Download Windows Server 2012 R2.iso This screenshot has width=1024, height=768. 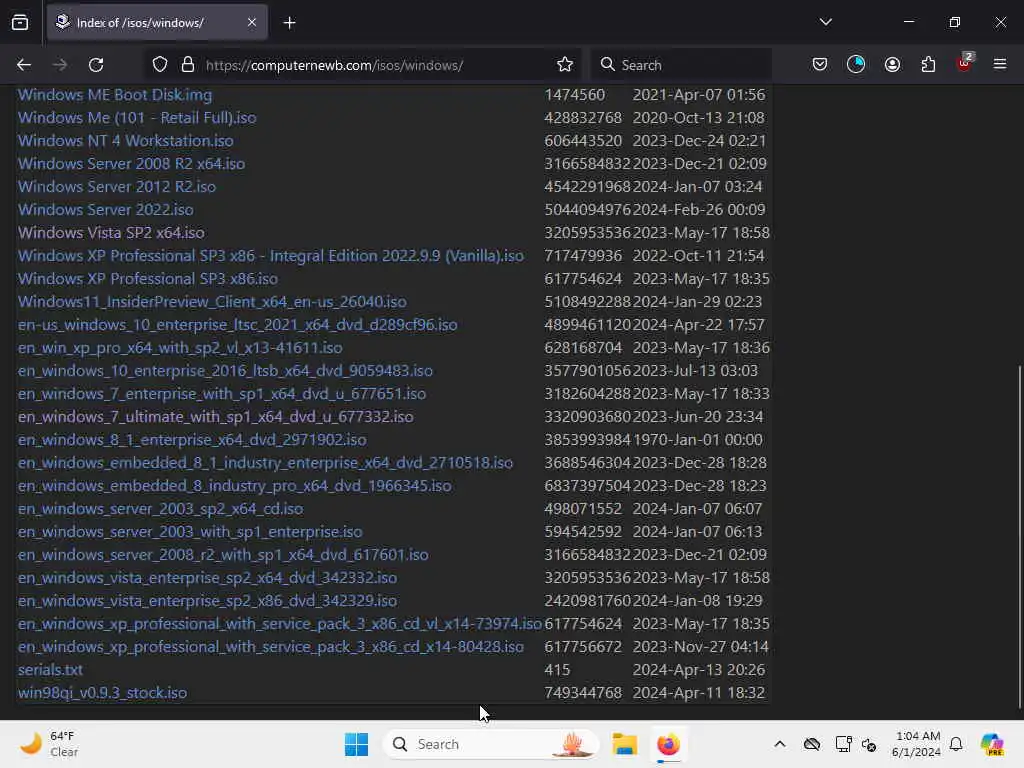click(117, 187)
